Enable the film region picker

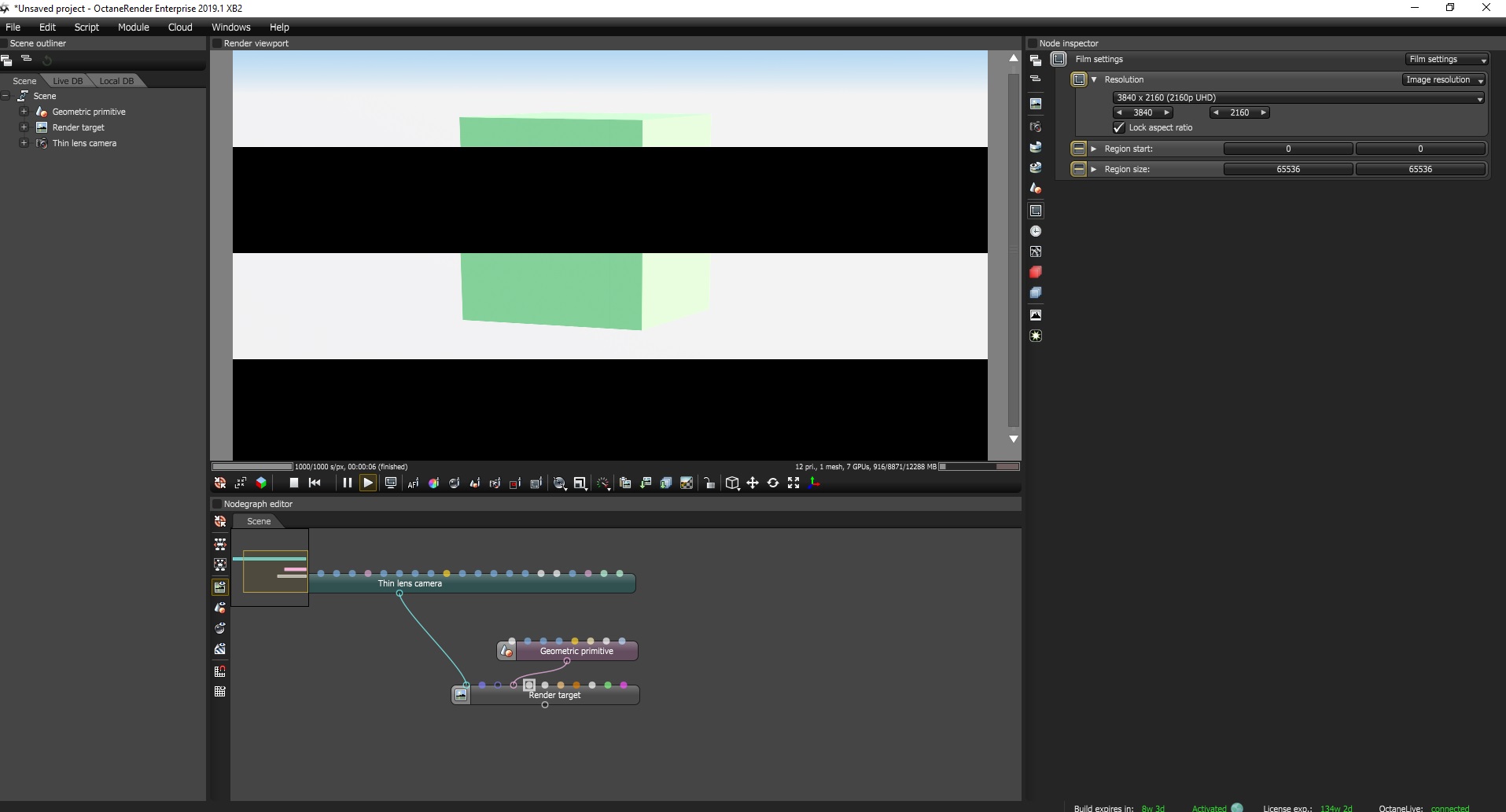[x=536, y=483]
